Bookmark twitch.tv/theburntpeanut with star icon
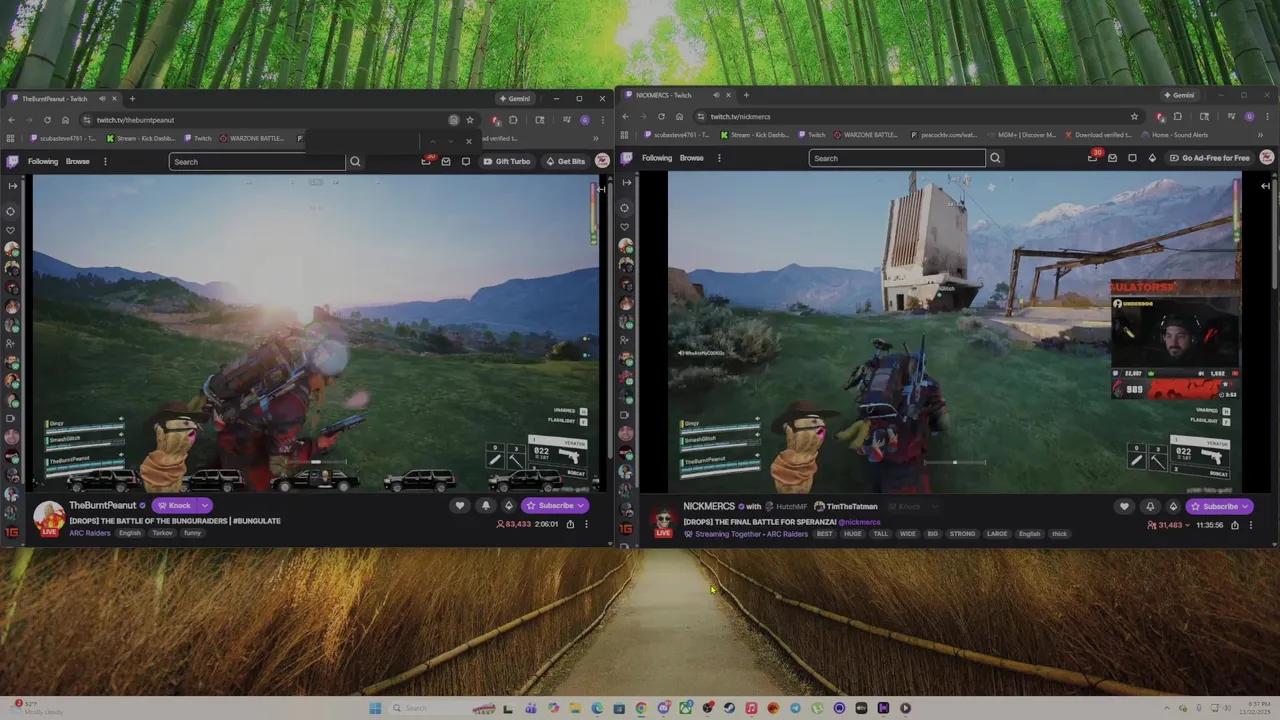1280x720 pixels. point(470,120)
